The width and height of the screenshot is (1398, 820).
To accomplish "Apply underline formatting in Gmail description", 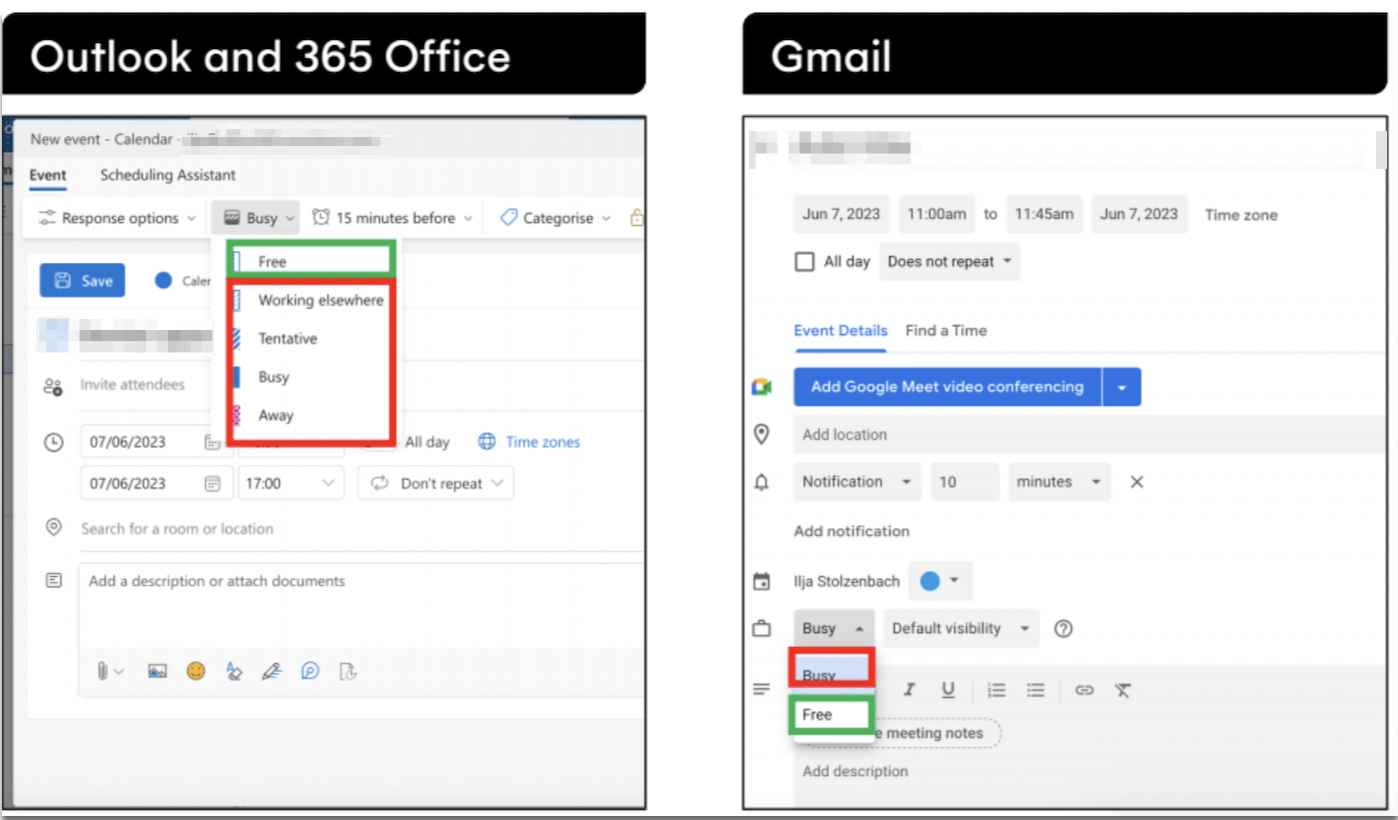I will [948, 690].
